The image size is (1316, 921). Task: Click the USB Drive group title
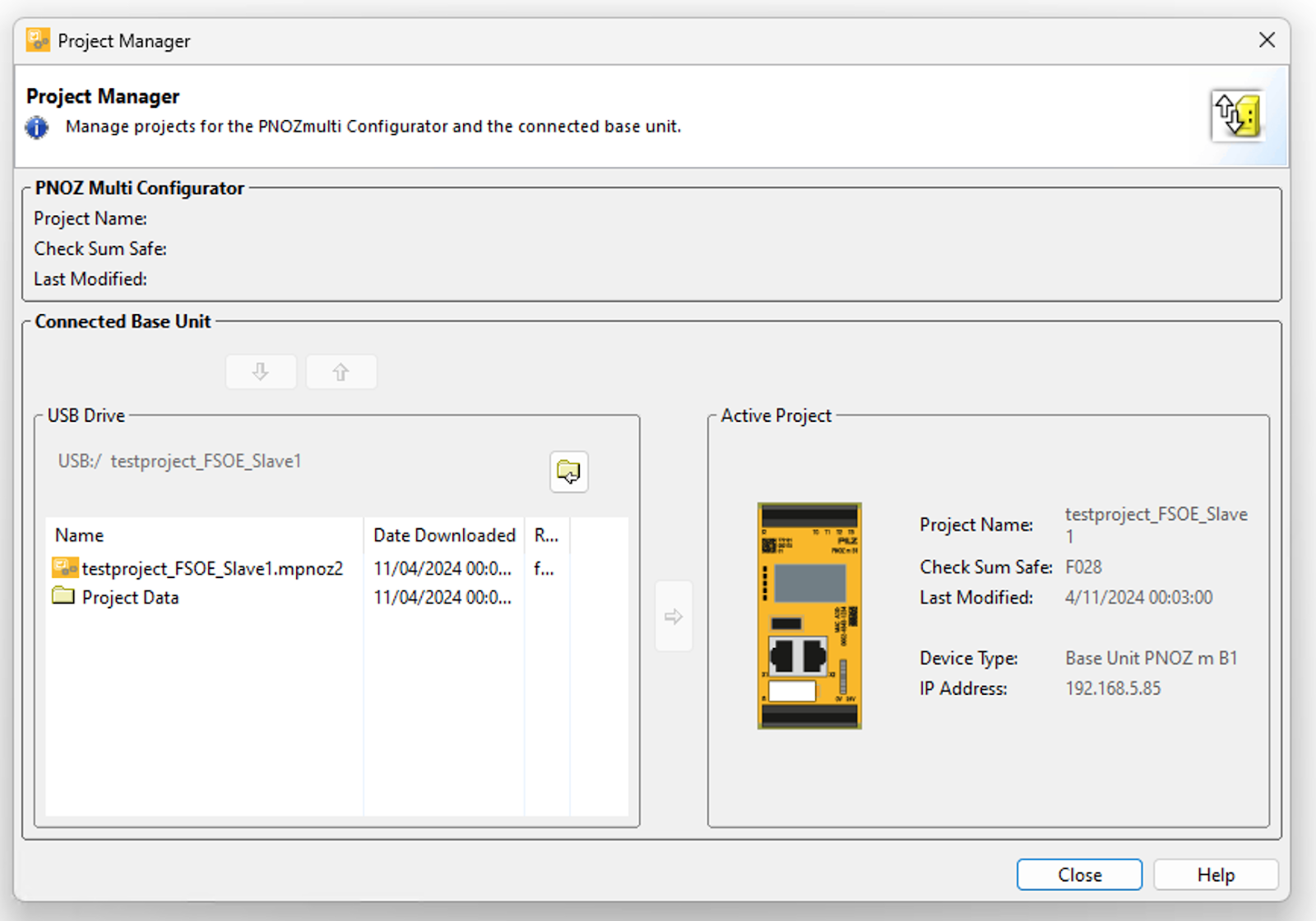[x=86, y=416]
